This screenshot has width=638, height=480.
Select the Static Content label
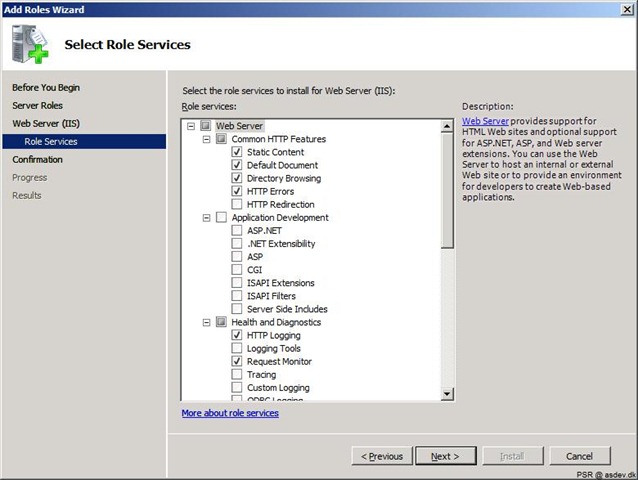275,152
